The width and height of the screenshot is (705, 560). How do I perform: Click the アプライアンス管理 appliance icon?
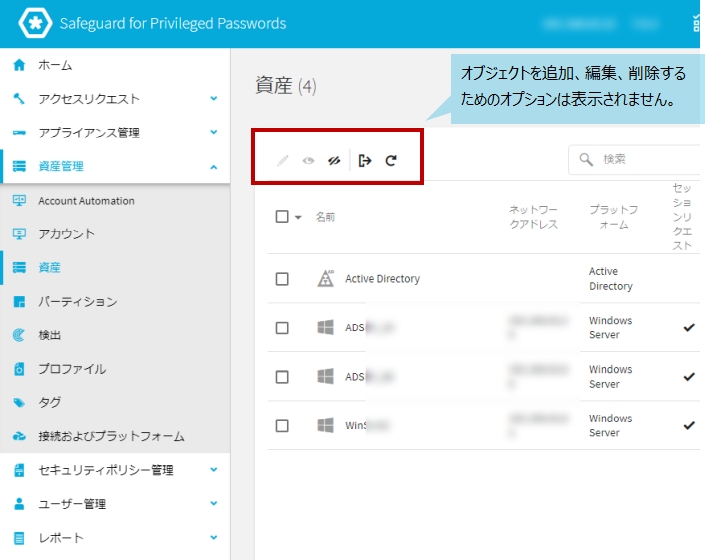click(x=19, y=133)
